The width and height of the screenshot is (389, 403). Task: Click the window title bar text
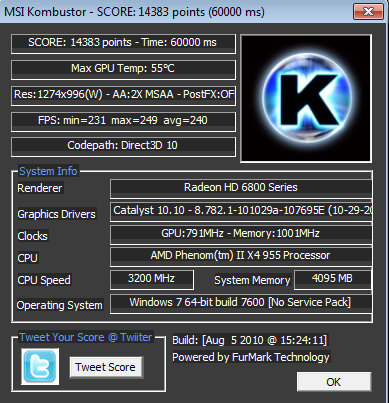pos(134,12)
